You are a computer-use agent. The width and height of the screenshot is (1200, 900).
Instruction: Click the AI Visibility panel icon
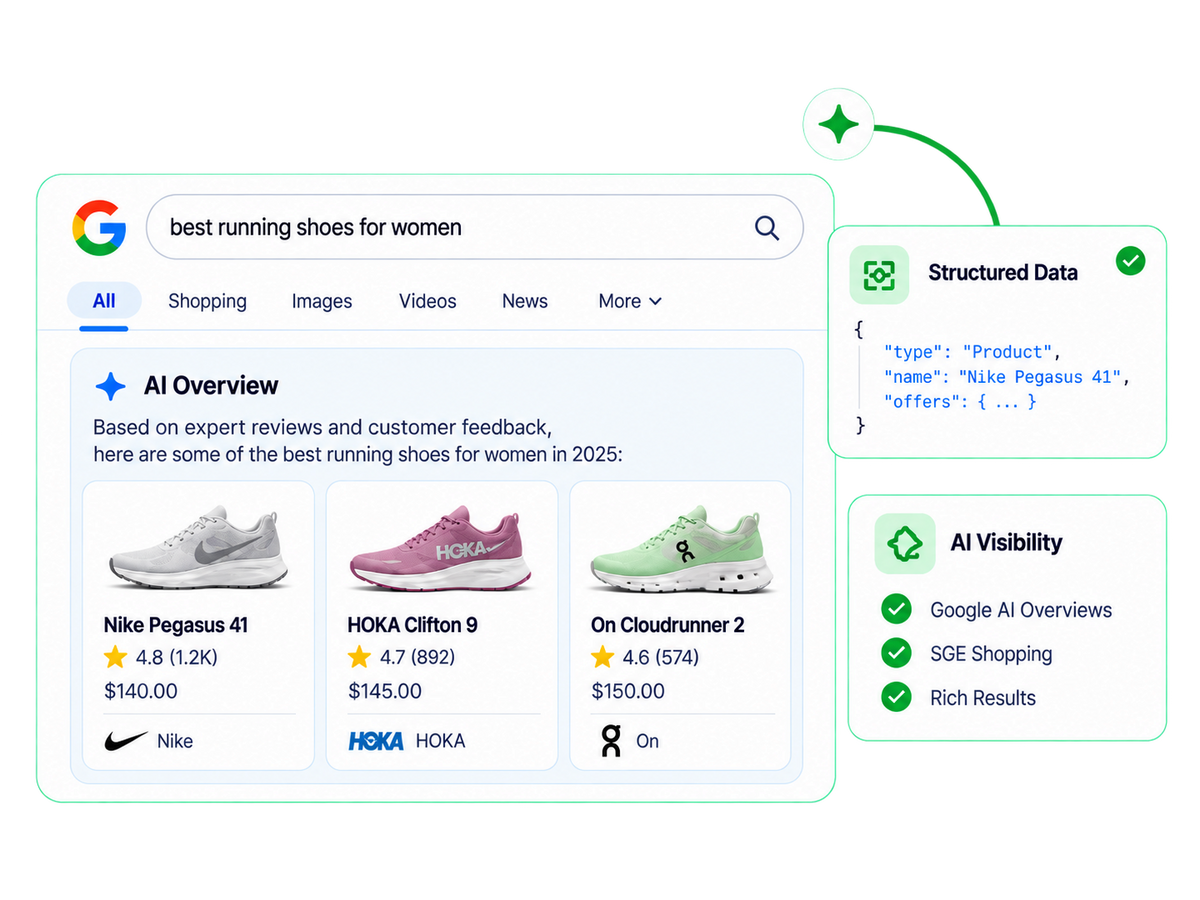click(905, 543)
